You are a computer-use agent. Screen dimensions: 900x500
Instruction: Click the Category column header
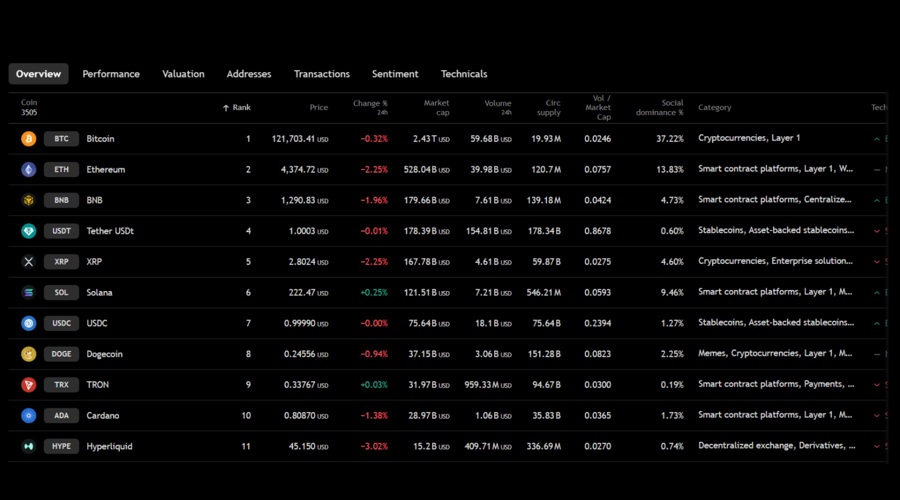tap(715, 107)
